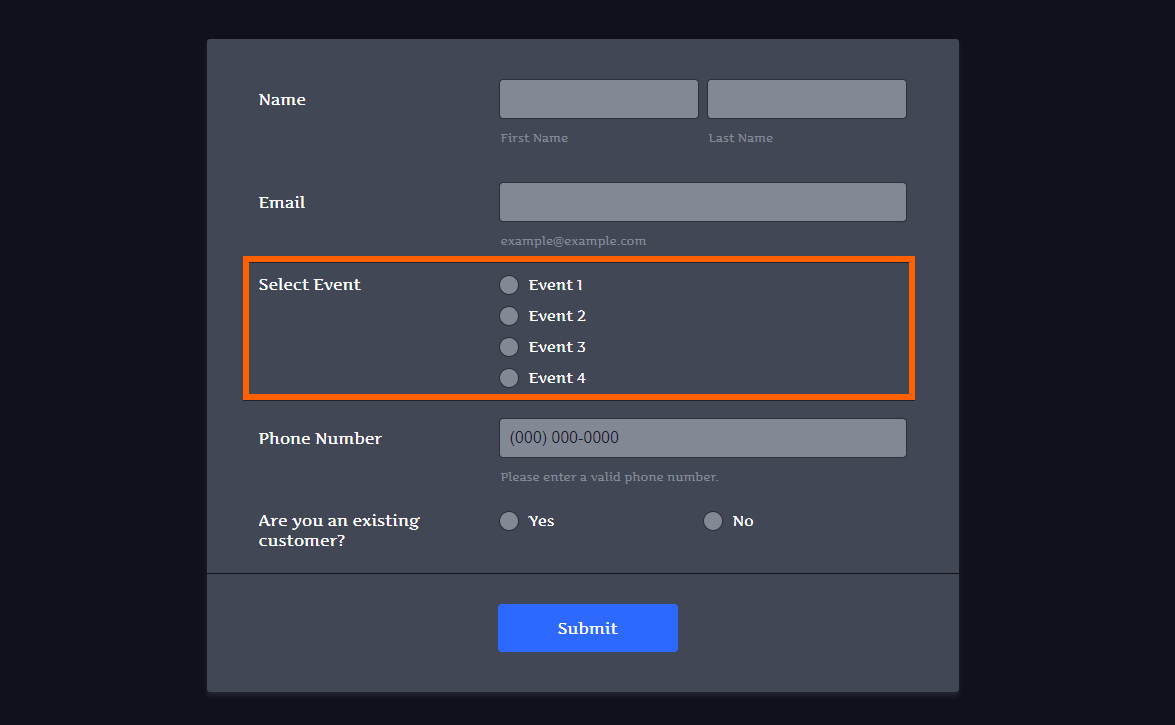1175x725 pixels.
Task: Click the Phone Number label
Action: 320,439
